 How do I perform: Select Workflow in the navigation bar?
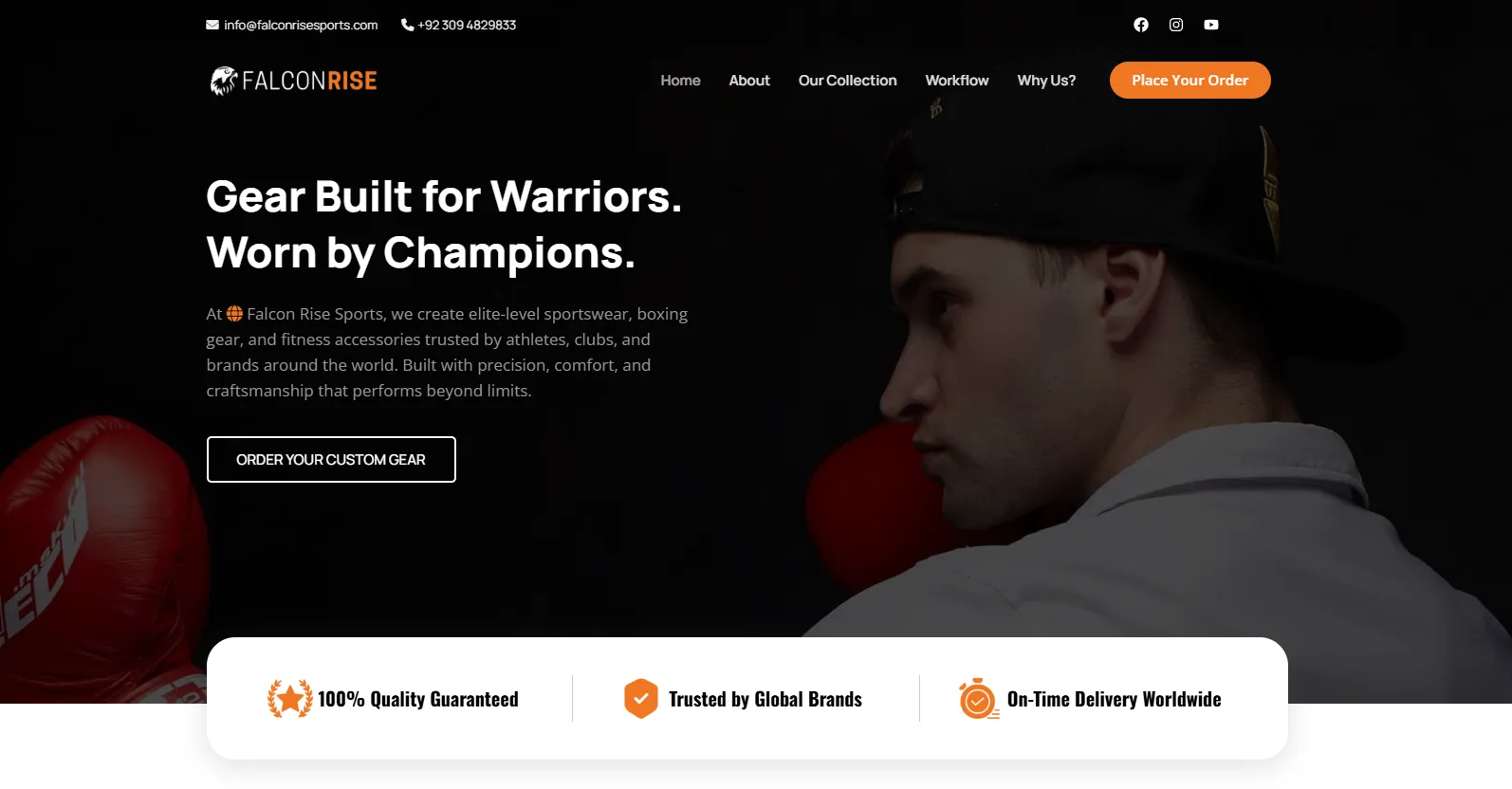[x=957, y=81]
